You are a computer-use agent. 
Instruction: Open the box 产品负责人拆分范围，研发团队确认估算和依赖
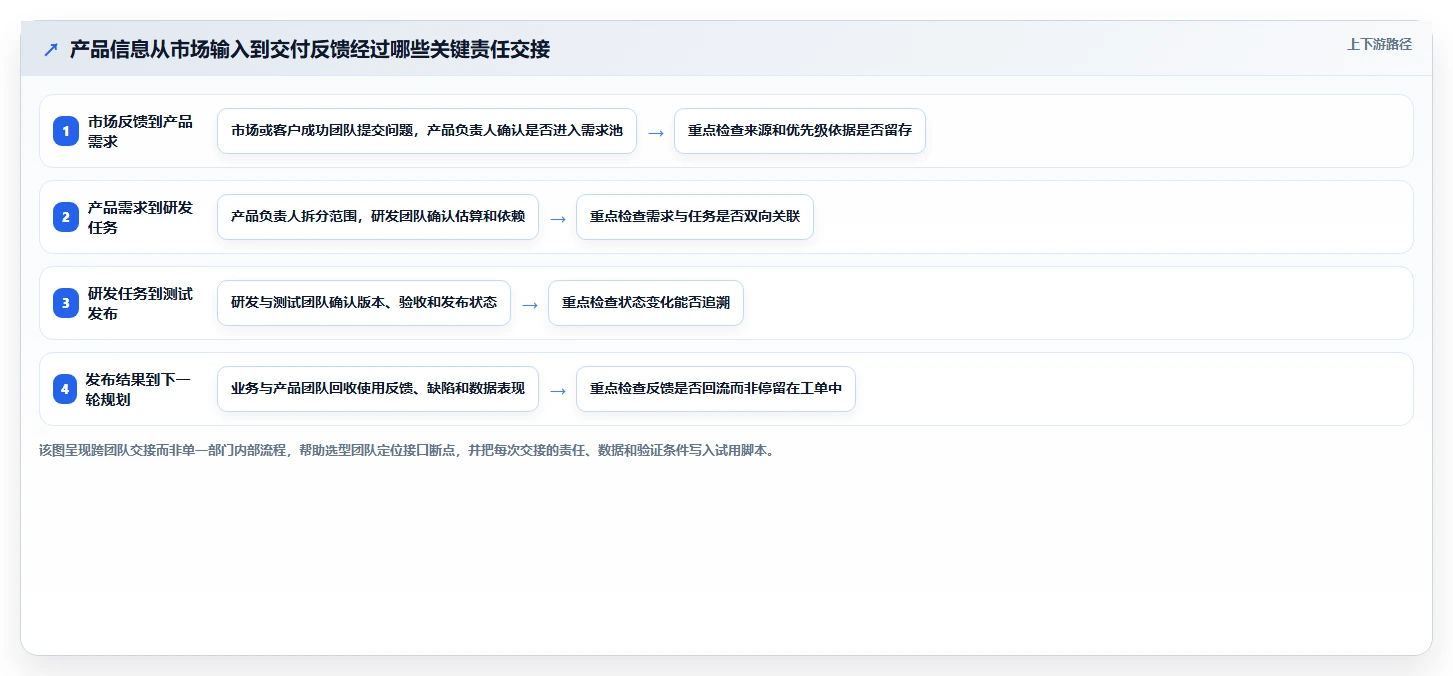tap(378, 217)
